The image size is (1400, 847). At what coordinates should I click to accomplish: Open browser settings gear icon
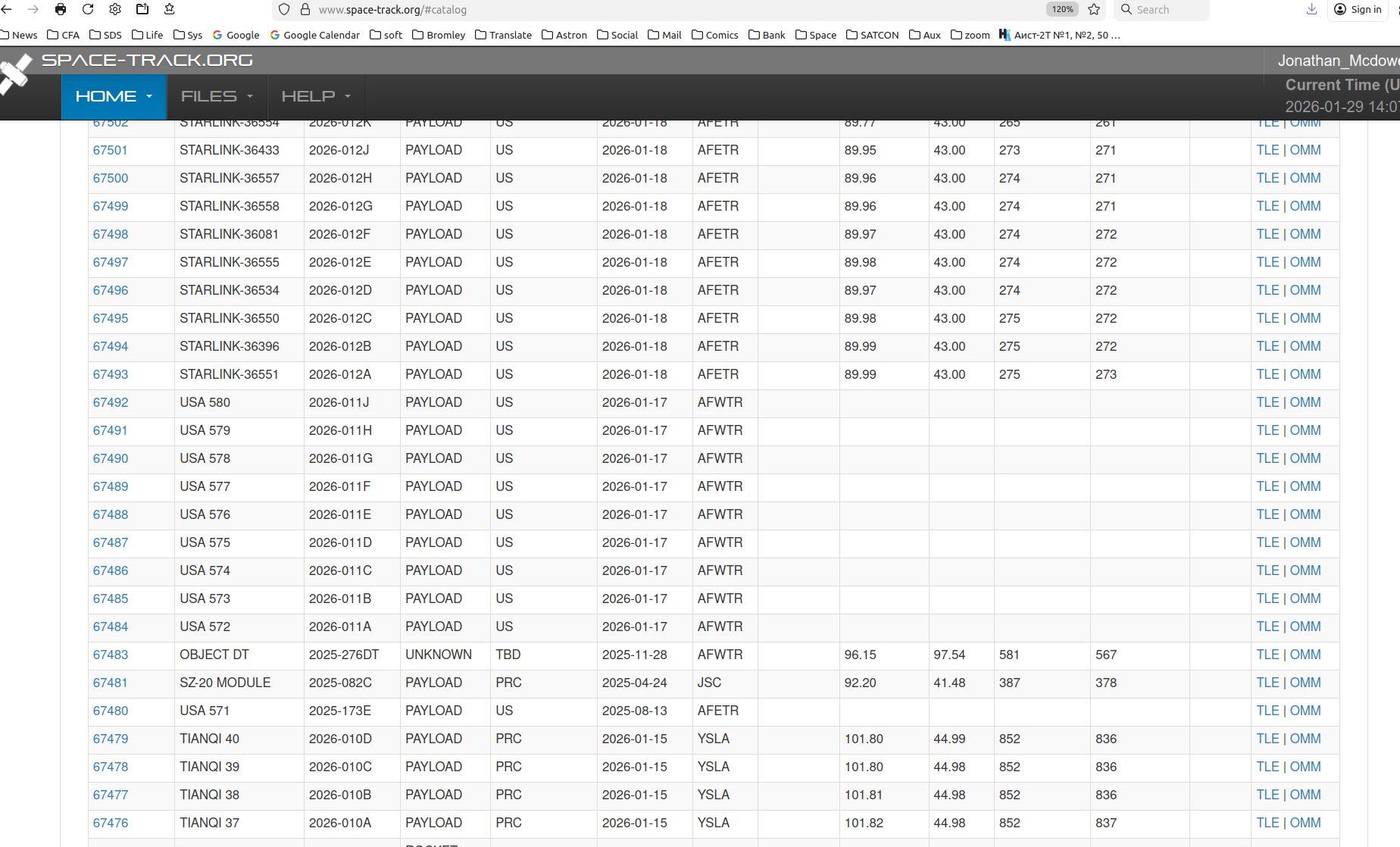tap(115, 9)
